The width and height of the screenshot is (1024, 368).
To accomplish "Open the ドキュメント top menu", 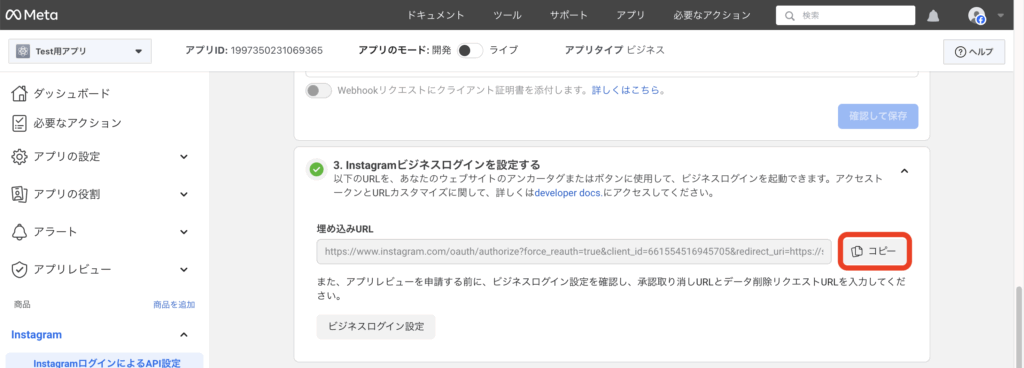I will coord(435,15).
